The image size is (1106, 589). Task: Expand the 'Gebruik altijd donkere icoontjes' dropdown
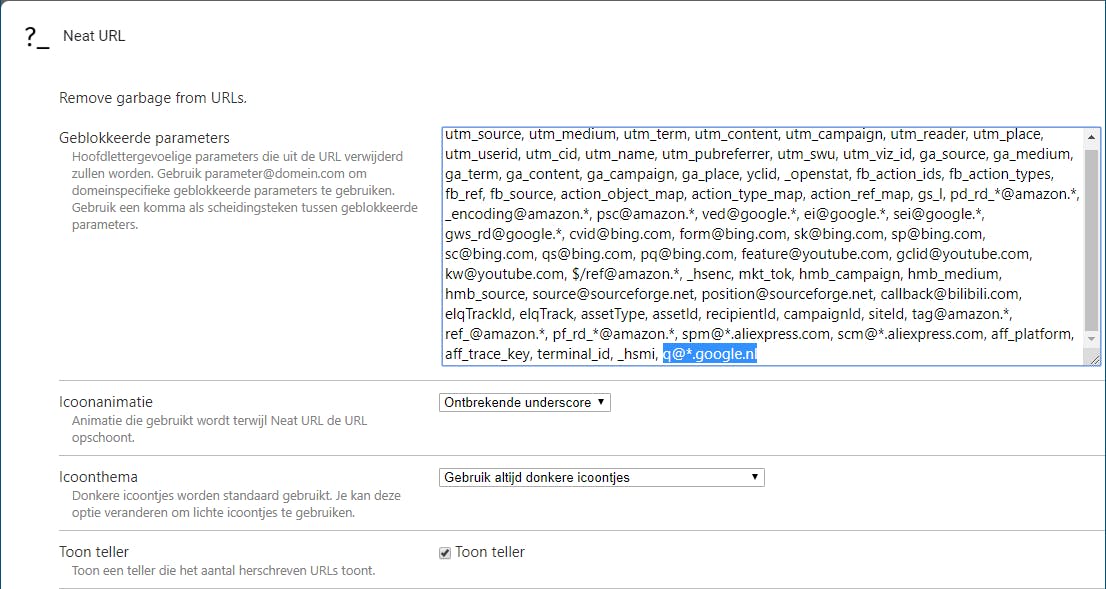(x=601, y=477)
